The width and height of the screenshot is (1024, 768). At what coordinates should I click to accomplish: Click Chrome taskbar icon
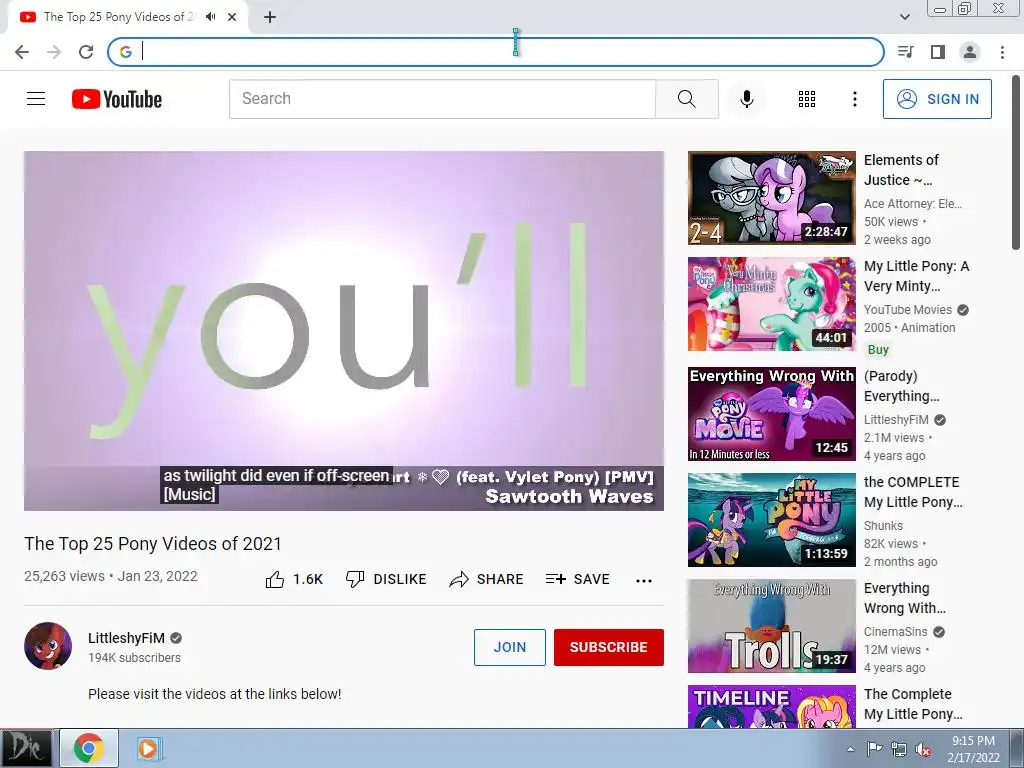89,748
